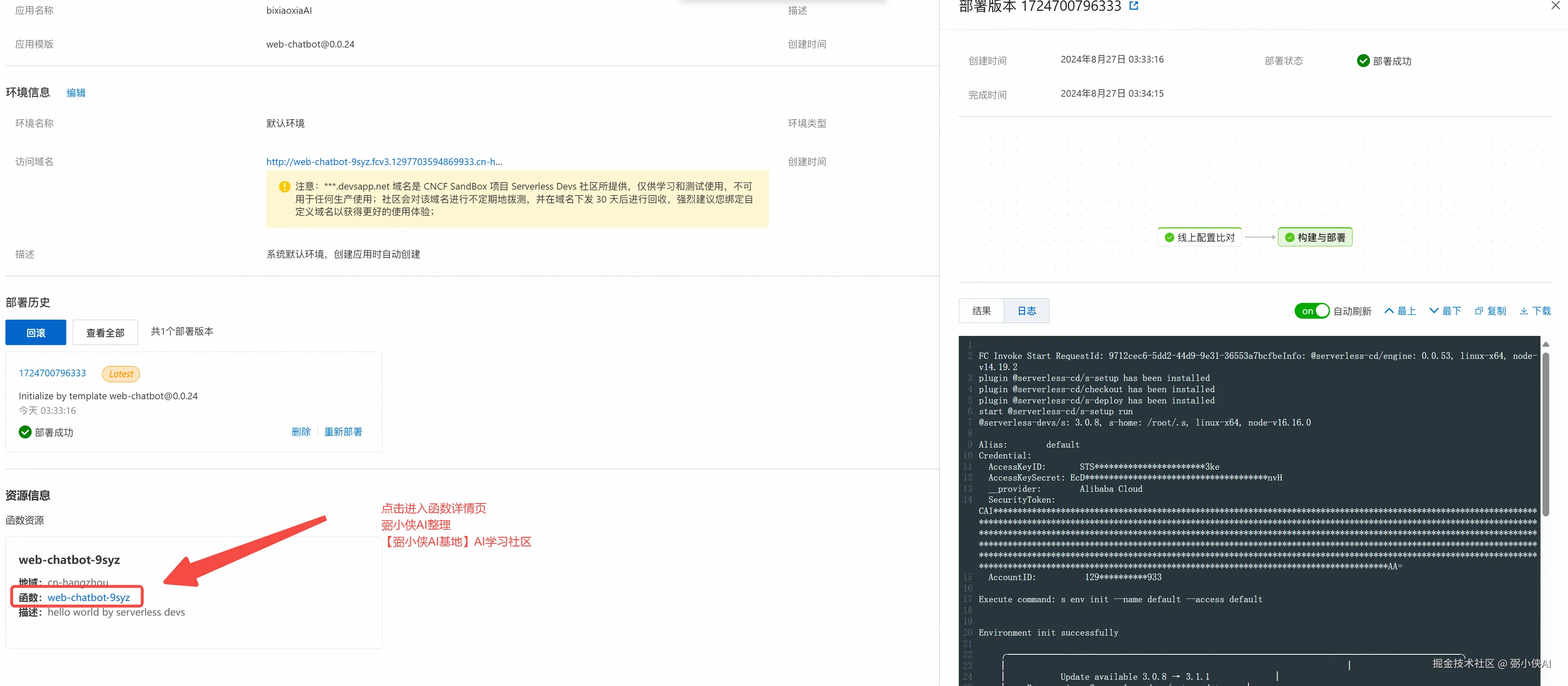Switch to the 结果 tab
Viewport: 1568px width, 686px height.
[981, 311]
